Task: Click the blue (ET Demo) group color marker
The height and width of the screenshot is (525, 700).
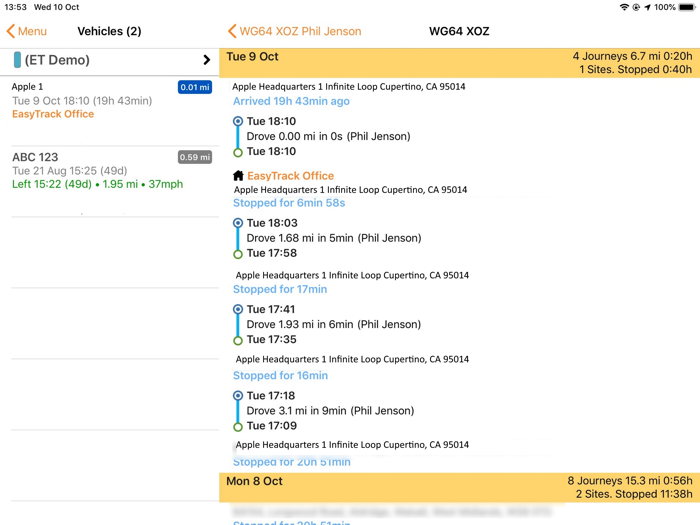Action: tap(17, 60)
